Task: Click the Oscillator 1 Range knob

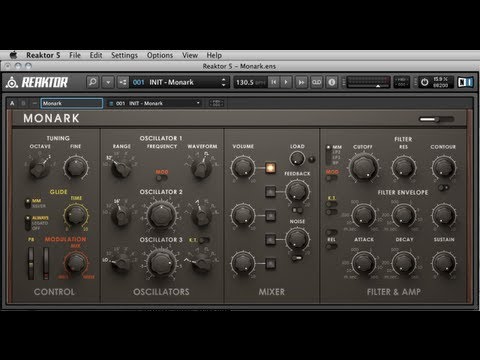Action: tap(121, 168)
